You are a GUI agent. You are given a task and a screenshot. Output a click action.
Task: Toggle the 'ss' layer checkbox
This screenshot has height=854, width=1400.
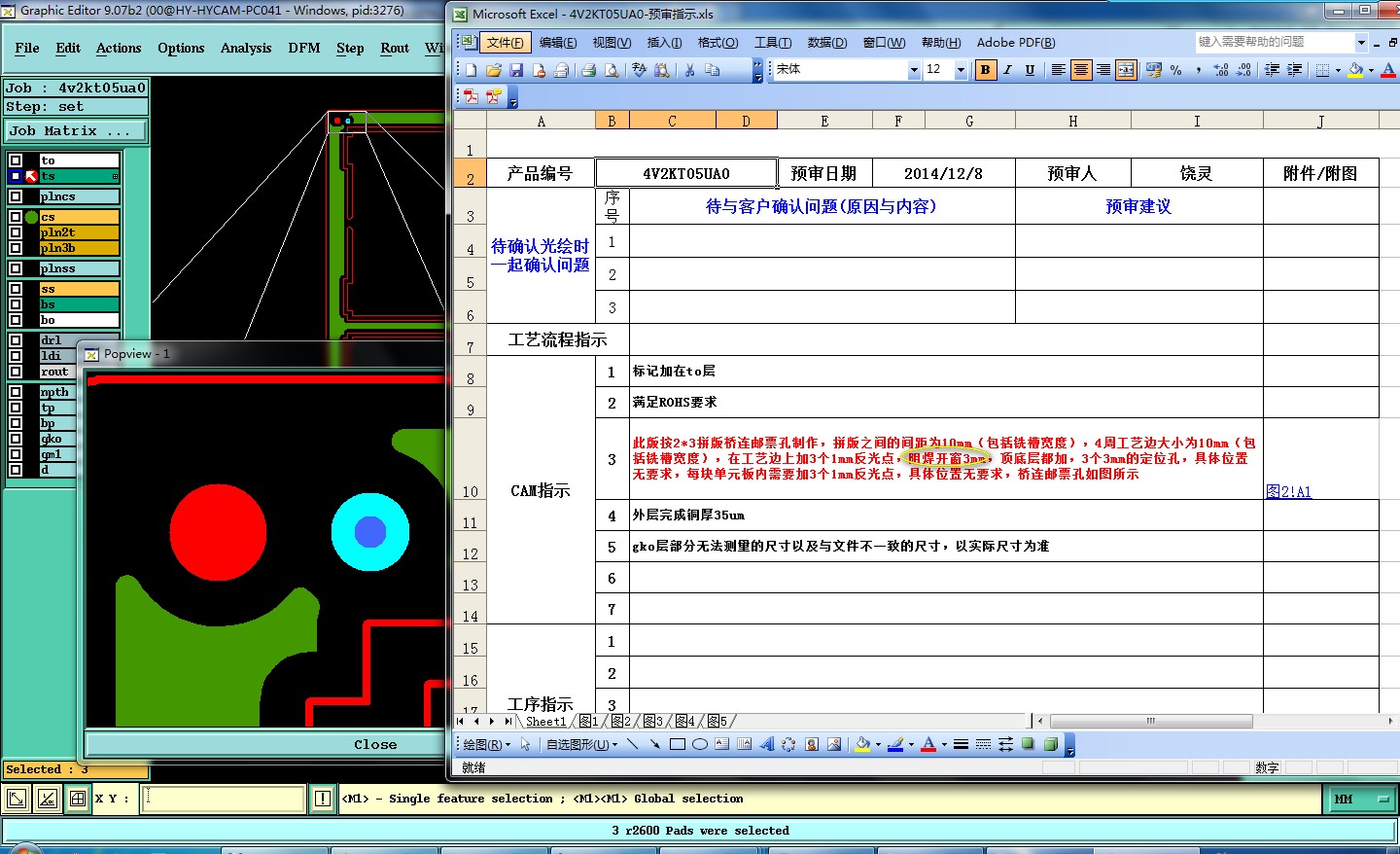click(16, 289)
